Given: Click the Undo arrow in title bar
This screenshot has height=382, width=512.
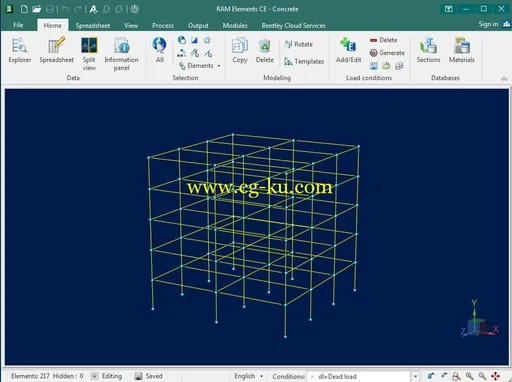Looking at the screenshot, I should 65,9.
